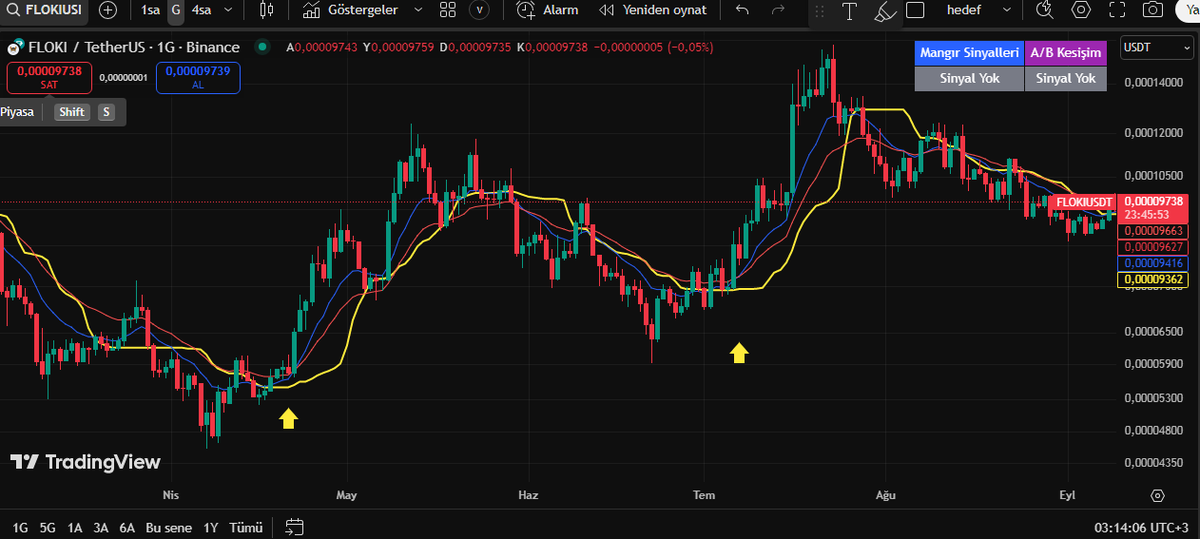This screenshot has height=539, width=1200.
Task: Expand the Göstergeler favorites chevron
Action: [x=417, y=10]
